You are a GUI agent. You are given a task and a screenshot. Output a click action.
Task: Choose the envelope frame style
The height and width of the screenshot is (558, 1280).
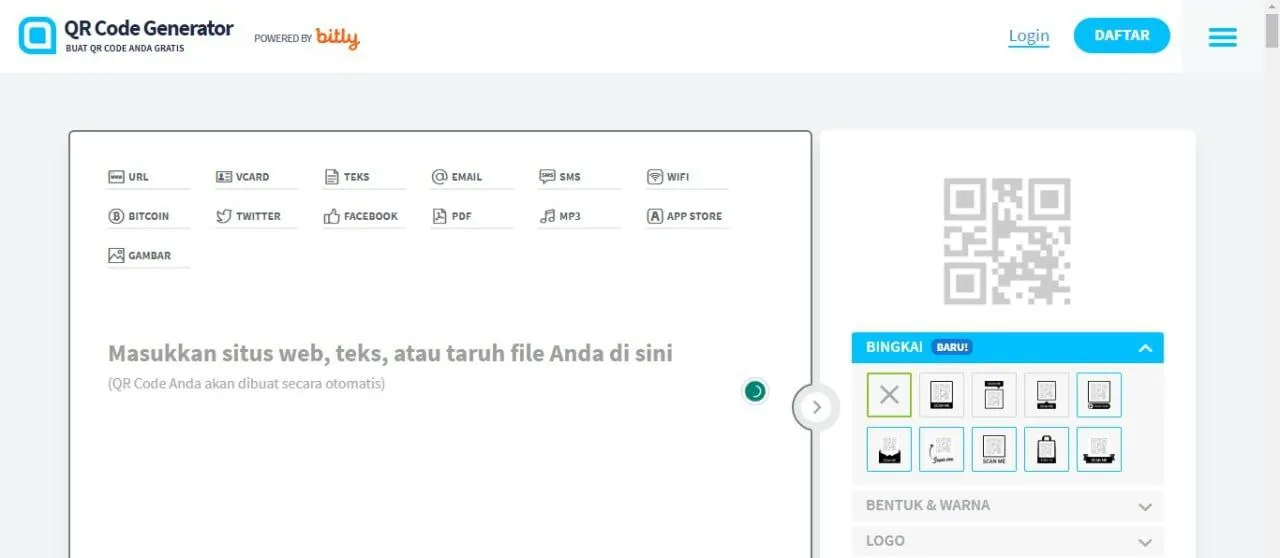[889, 449]
